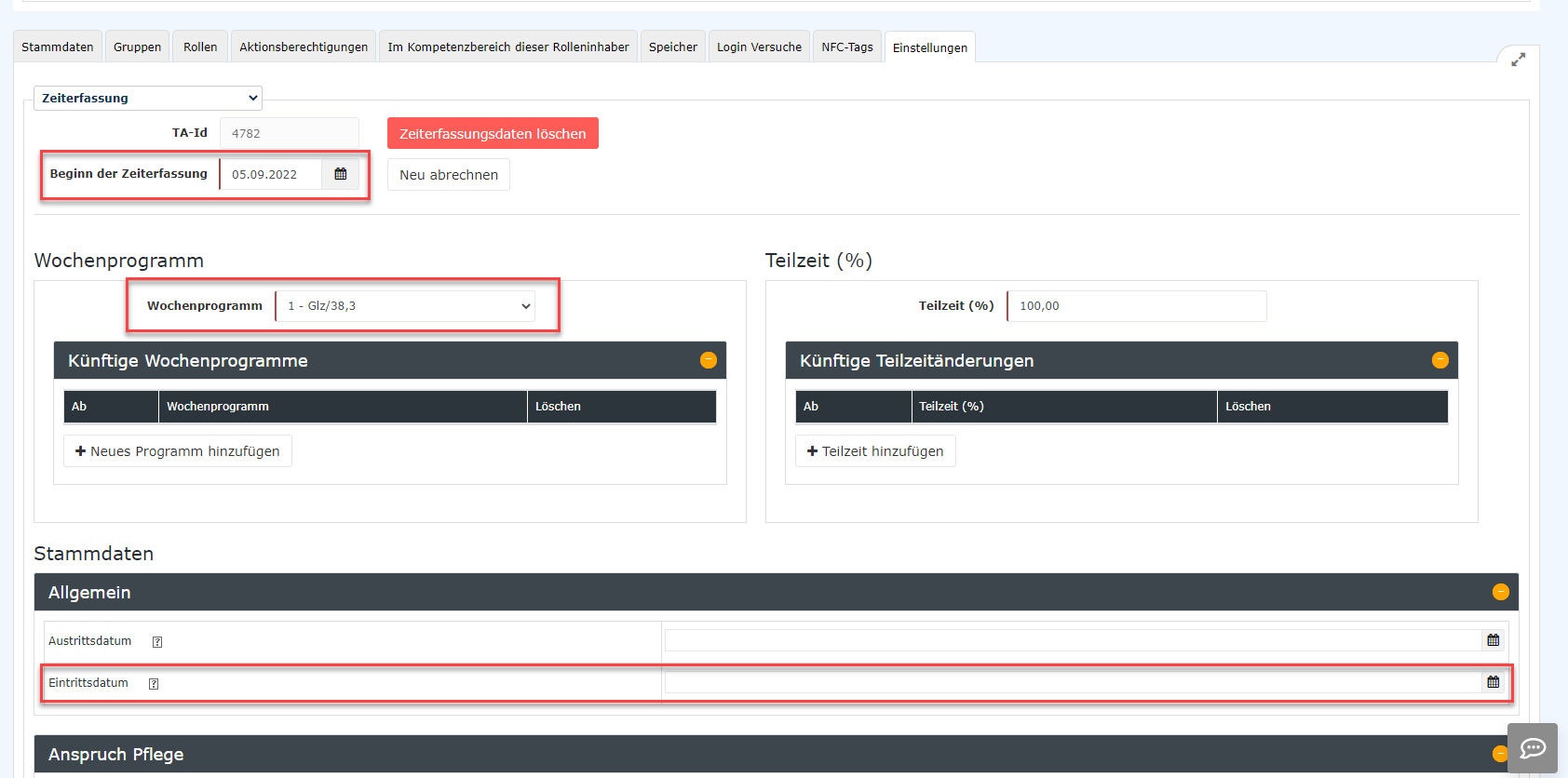The image size is (1568, 778).
Task: Expand panel to fullscreen with arrows icon
Action: pyautogui.click(x=1519, y=60)
